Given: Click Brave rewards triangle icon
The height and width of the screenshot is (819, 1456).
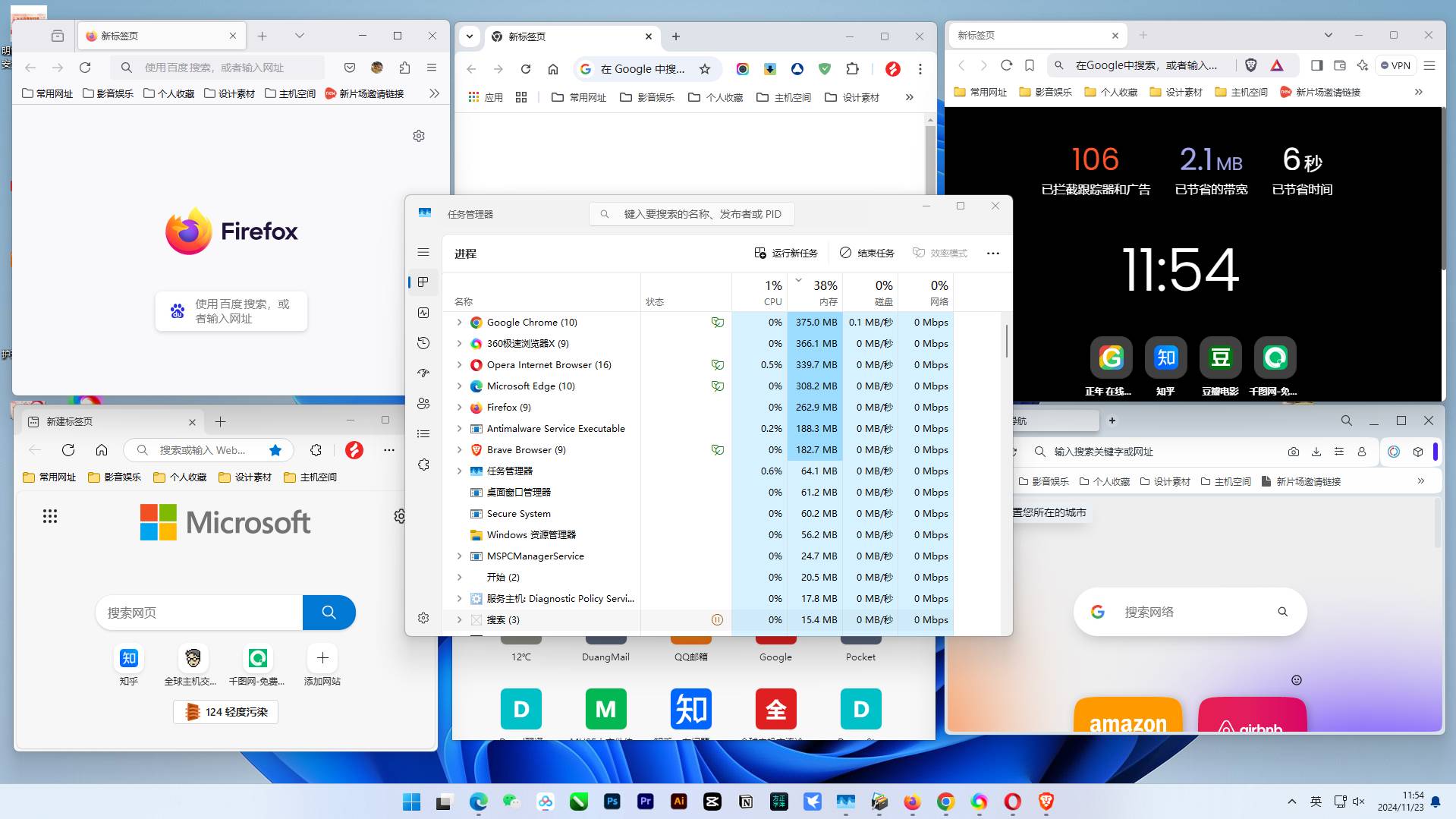Looking at the screenshot, I should coord(1277,65).
